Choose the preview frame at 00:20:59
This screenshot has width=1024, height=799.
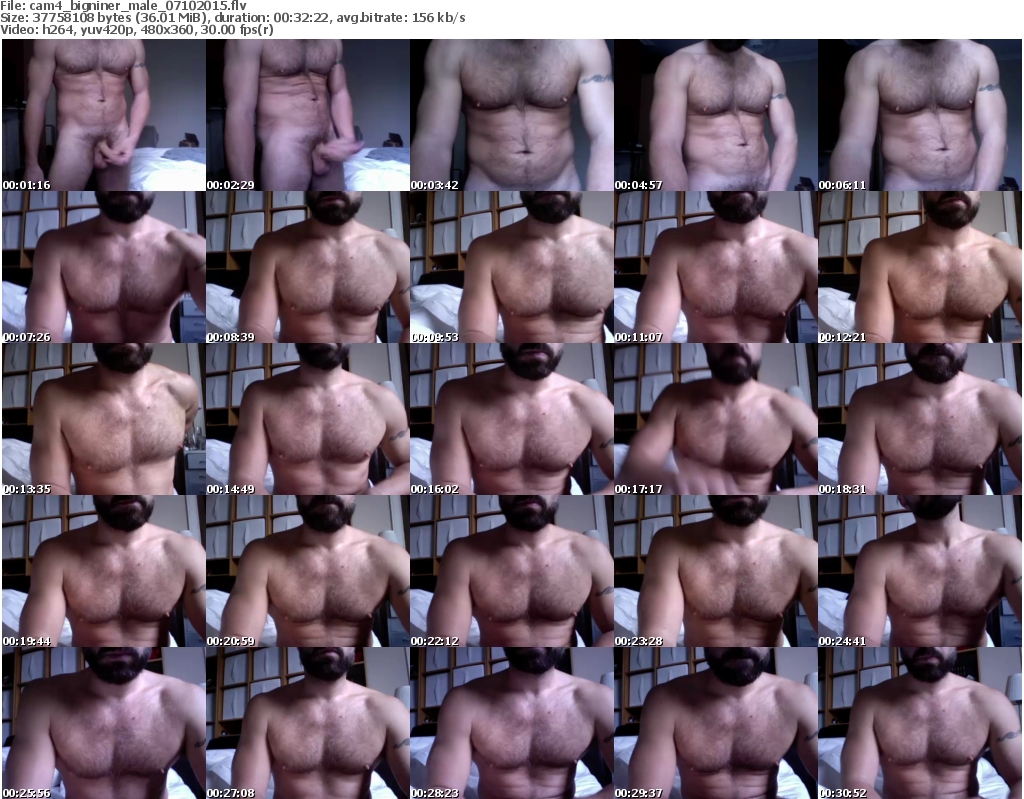coord(308,571)
